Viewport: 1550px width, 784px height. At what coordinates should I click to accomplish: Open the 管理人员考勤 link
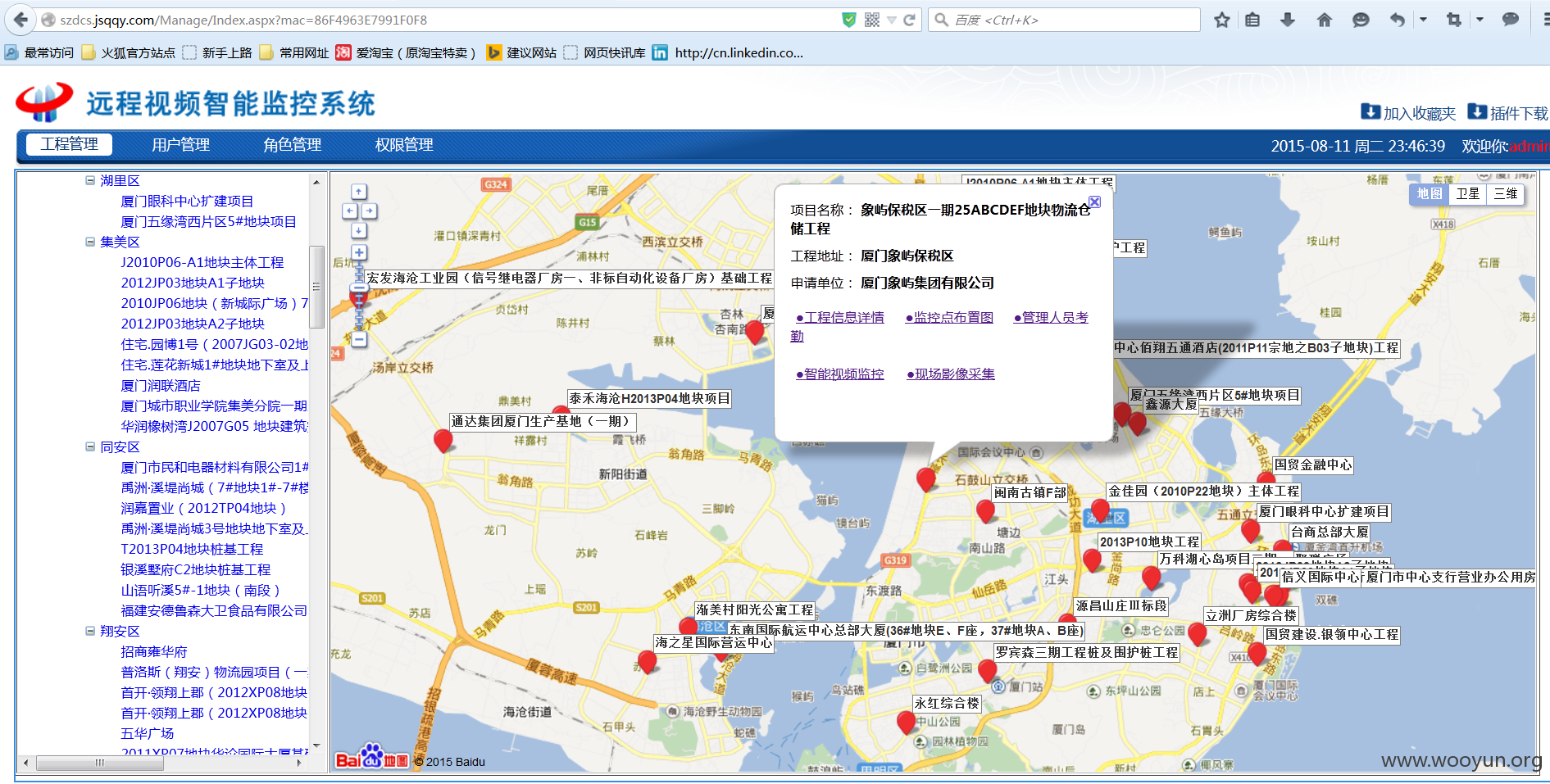coord(1051,317)
